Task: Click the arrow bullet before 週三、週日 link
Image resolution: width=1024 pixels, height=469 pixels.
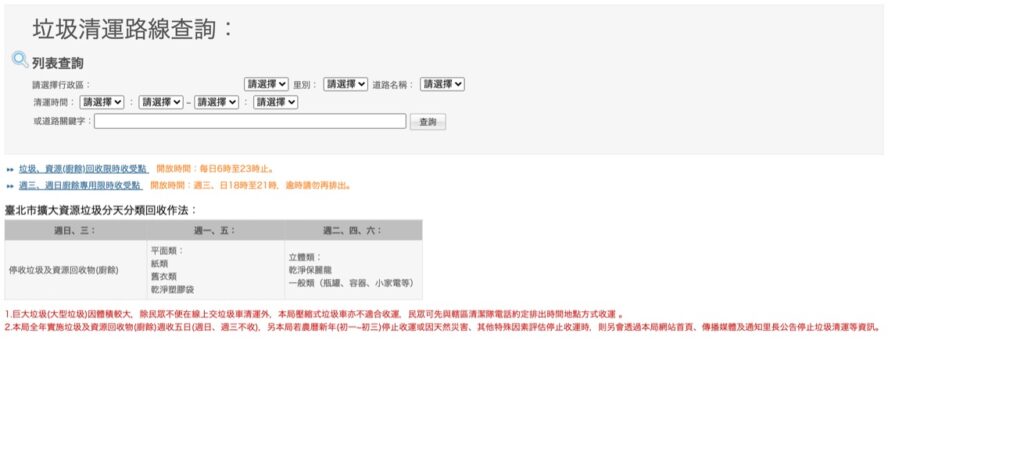Action: pyautogui.click(x=10, y=186)
